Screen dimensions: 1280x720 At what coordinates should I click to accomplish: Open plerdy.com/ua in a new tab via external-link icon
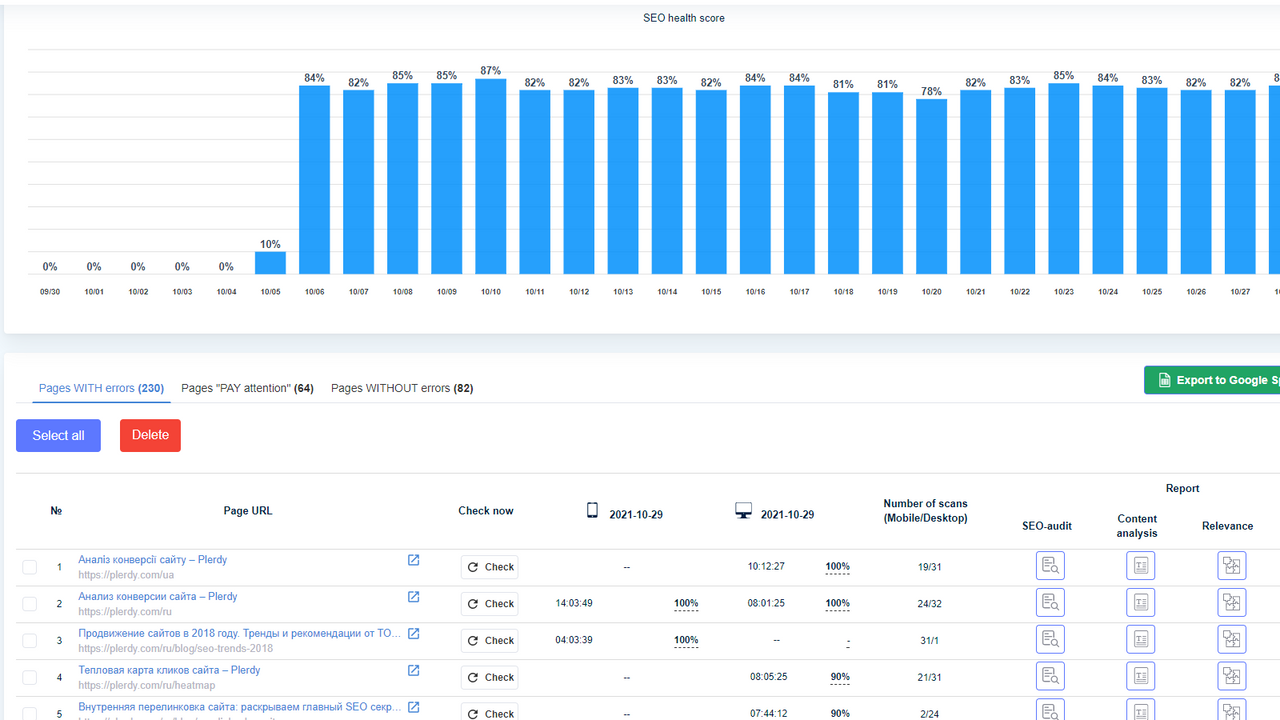click(x=413, y=560)
